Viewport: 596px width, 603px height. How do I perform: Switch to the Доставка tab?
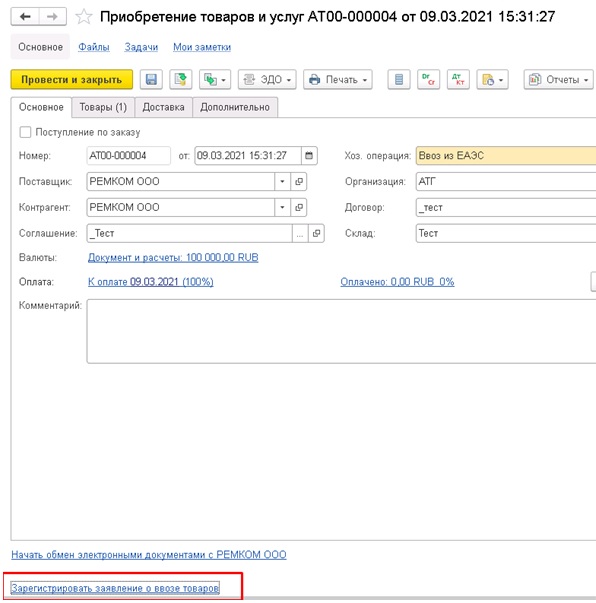click(x=163, y=107)
